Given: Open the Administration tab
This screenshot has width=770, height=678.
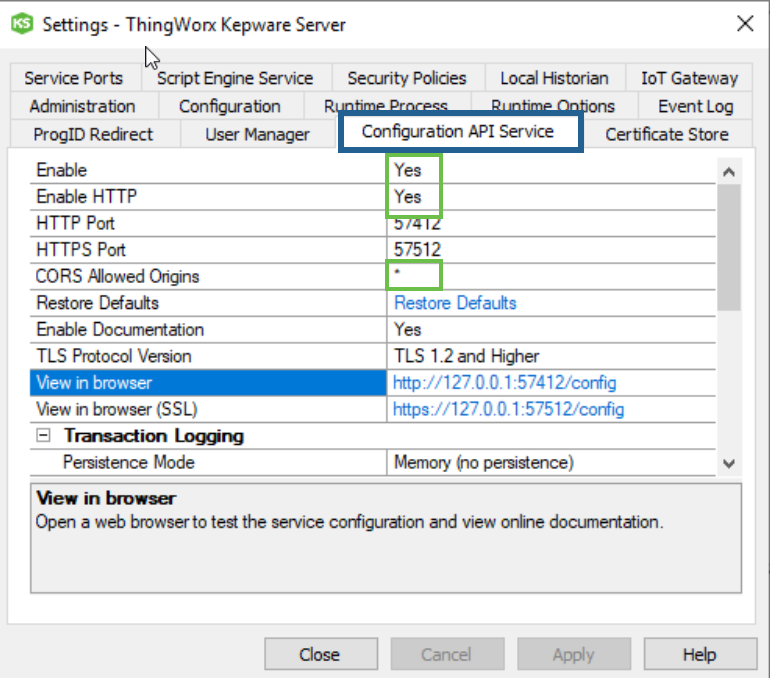Looking at the screenshot, I should click(82, 106).
